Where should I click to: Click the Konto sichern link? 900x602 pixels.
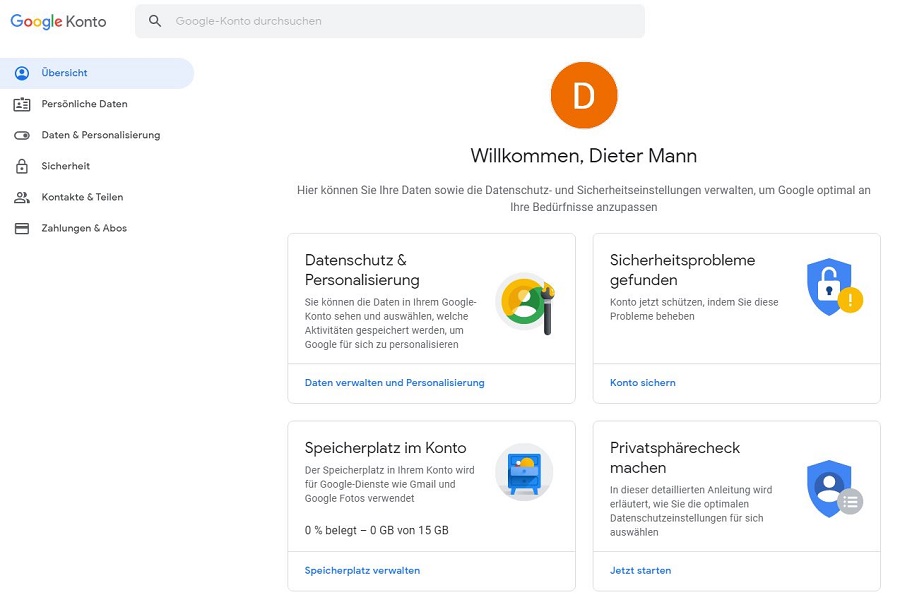pyautogui.click(x=642, y=383)
